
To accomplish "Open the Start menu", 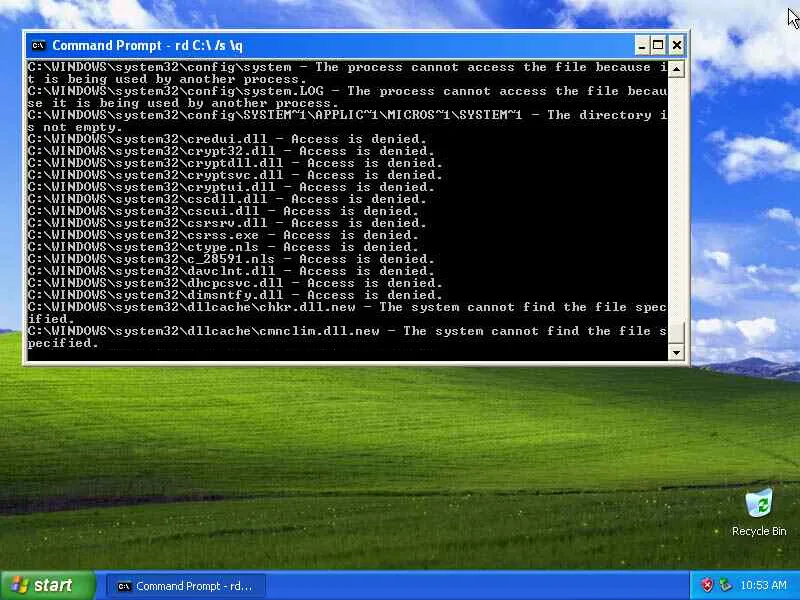I will (x=47, y=585).
